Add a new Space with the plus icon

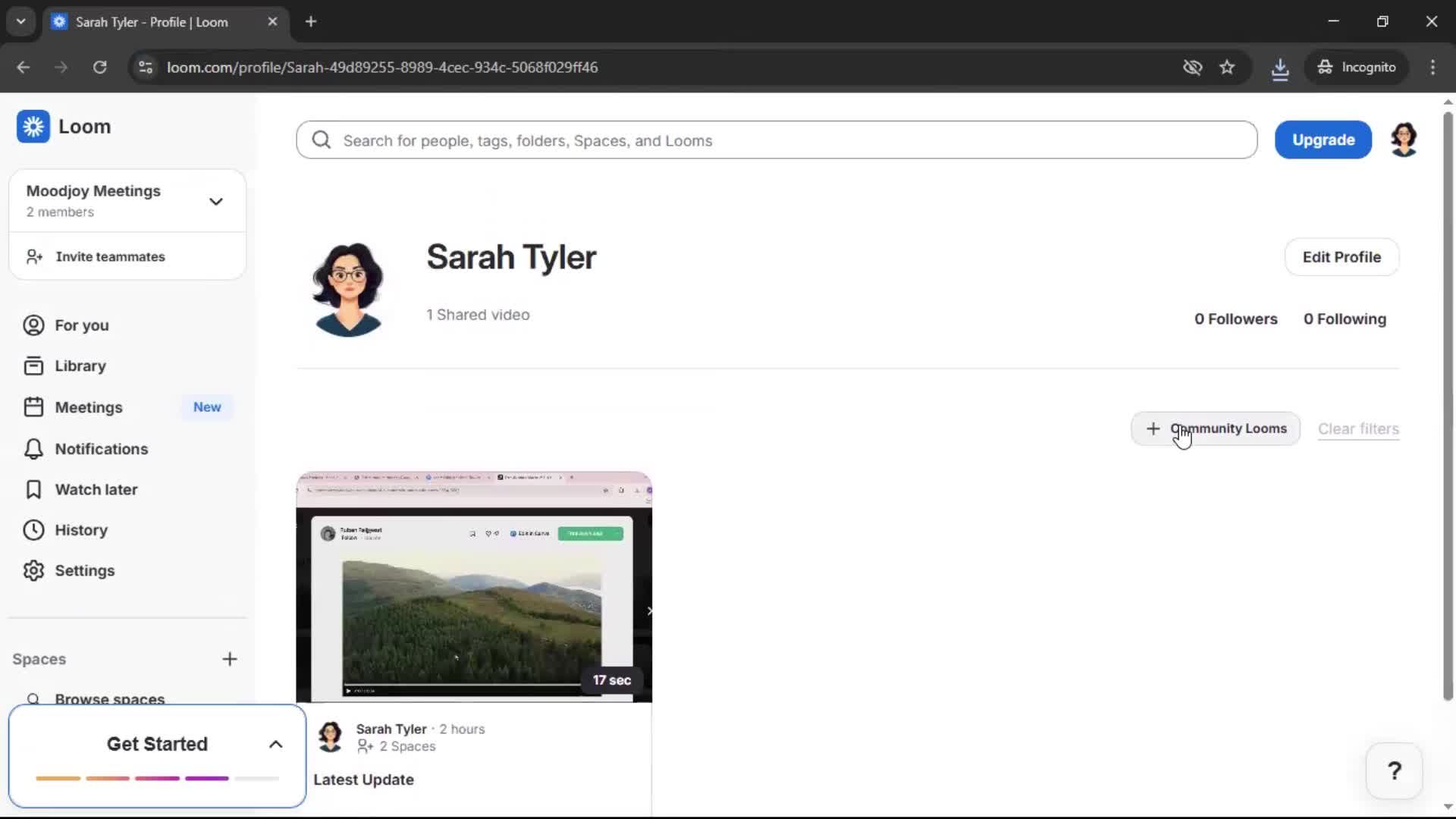coord(231,659)
